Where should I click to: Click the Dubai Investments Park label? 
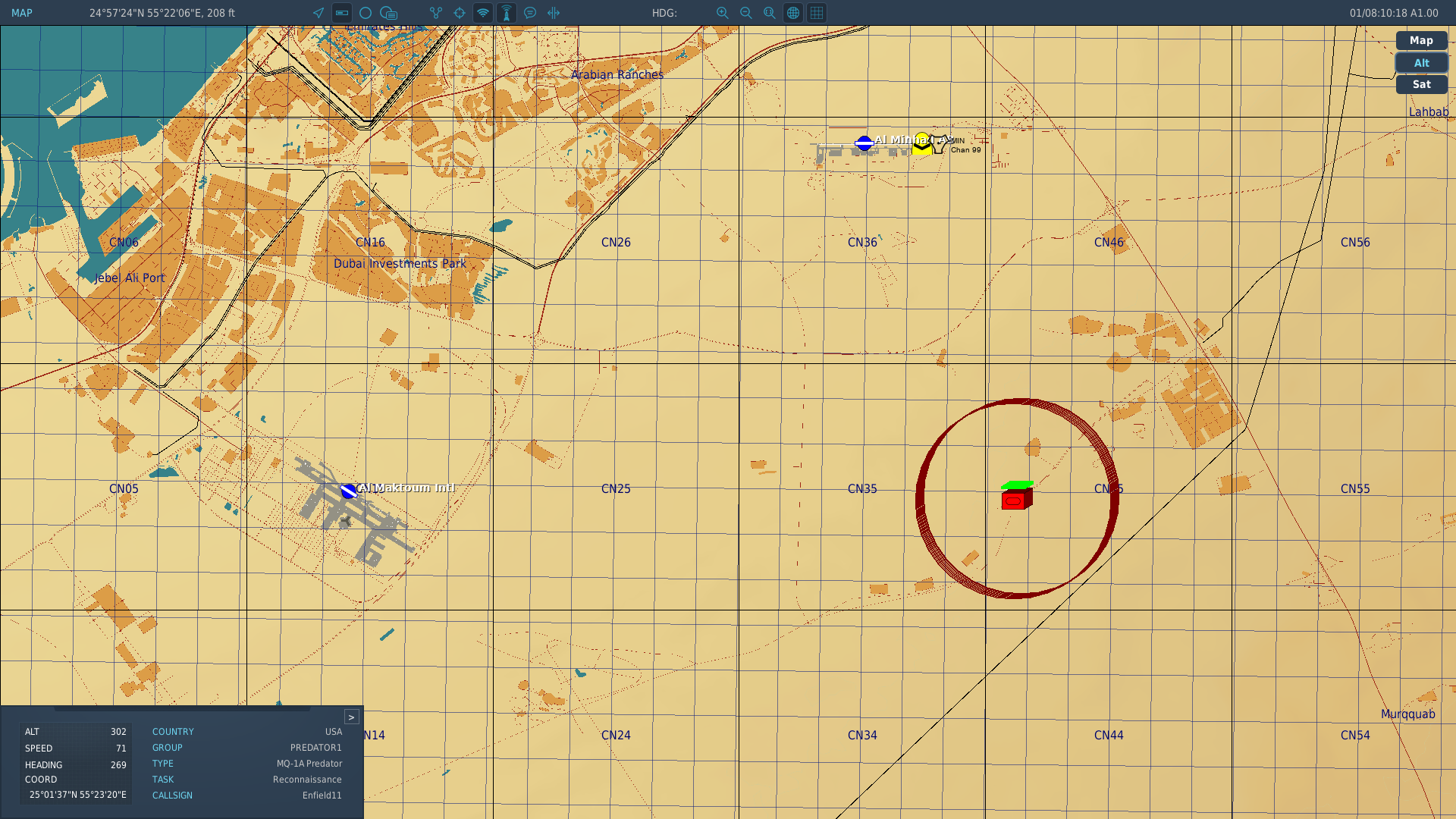400,263
